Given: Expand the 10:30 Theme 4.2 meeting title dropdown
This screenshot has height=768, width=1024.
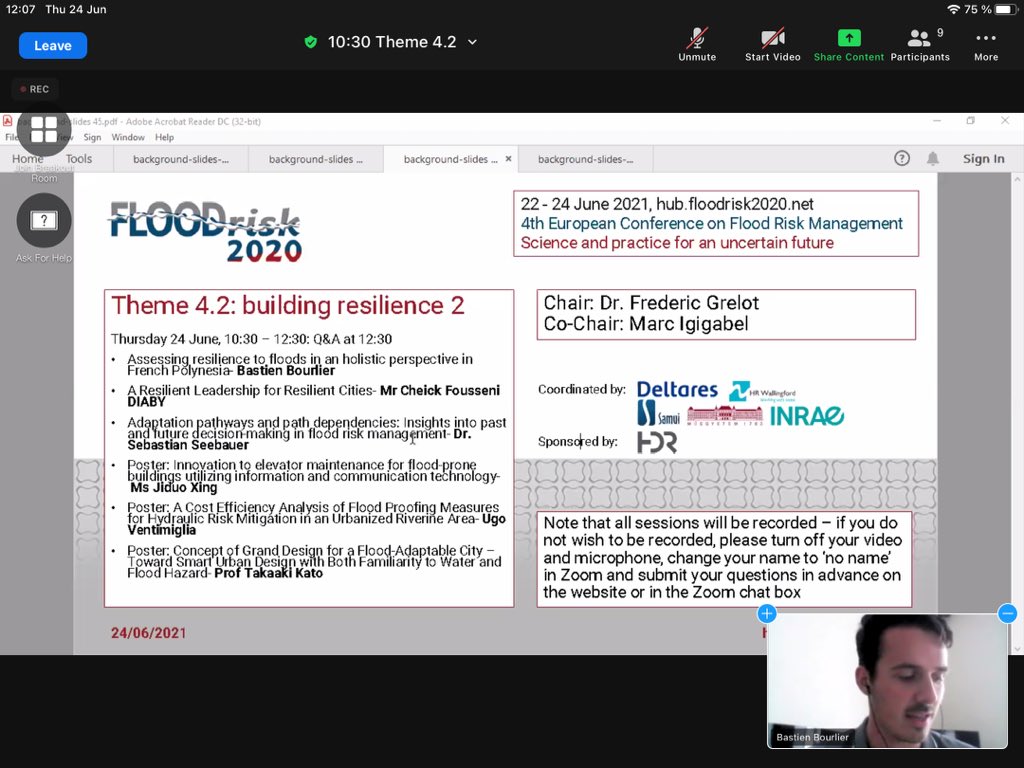Looking at the screenshot, I should point(472,42).
